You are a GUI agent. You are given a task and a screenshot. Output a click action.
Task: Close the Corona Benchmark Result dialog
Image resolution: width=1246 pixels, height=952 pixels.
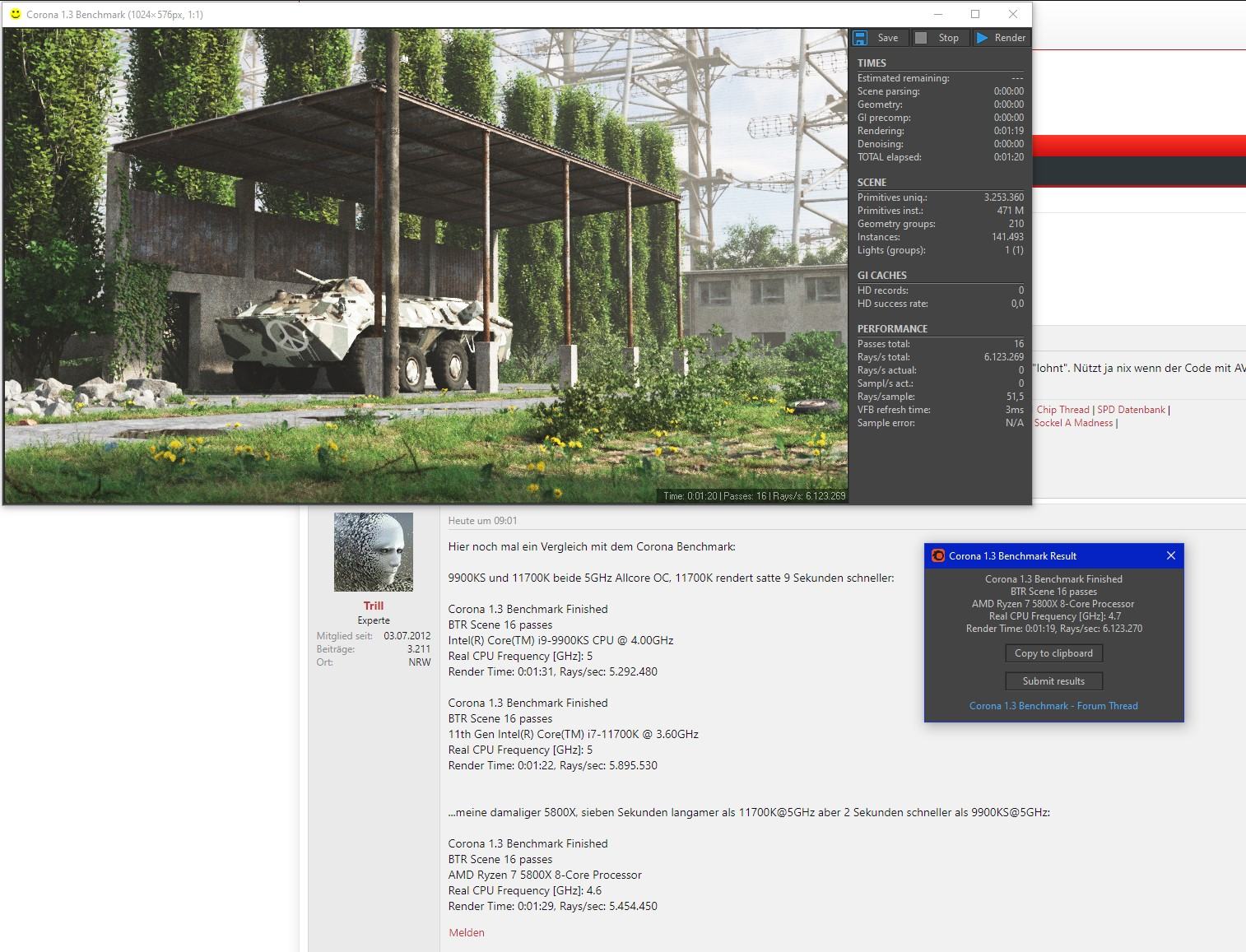coord(1171,555)
